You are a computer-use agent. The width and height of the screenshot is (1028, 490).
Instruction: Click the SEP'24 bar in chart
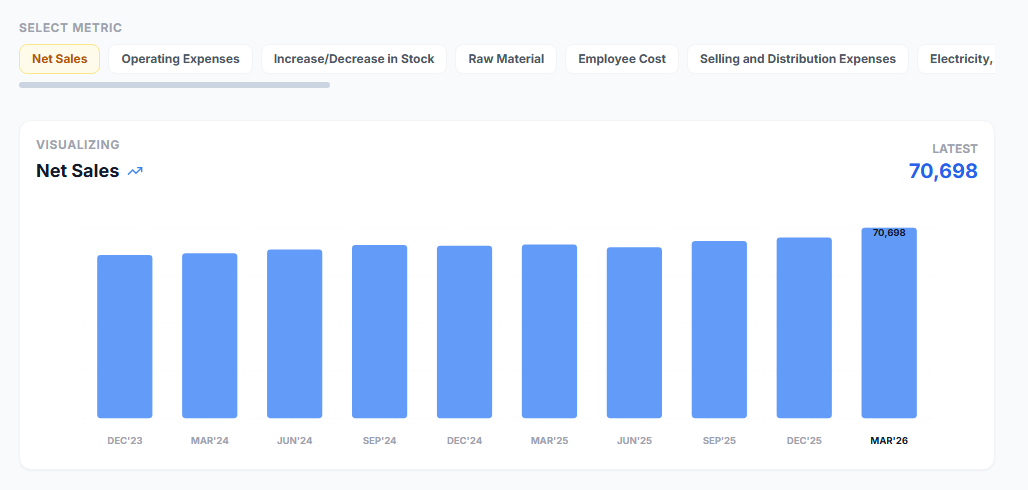tap(380, 331)
